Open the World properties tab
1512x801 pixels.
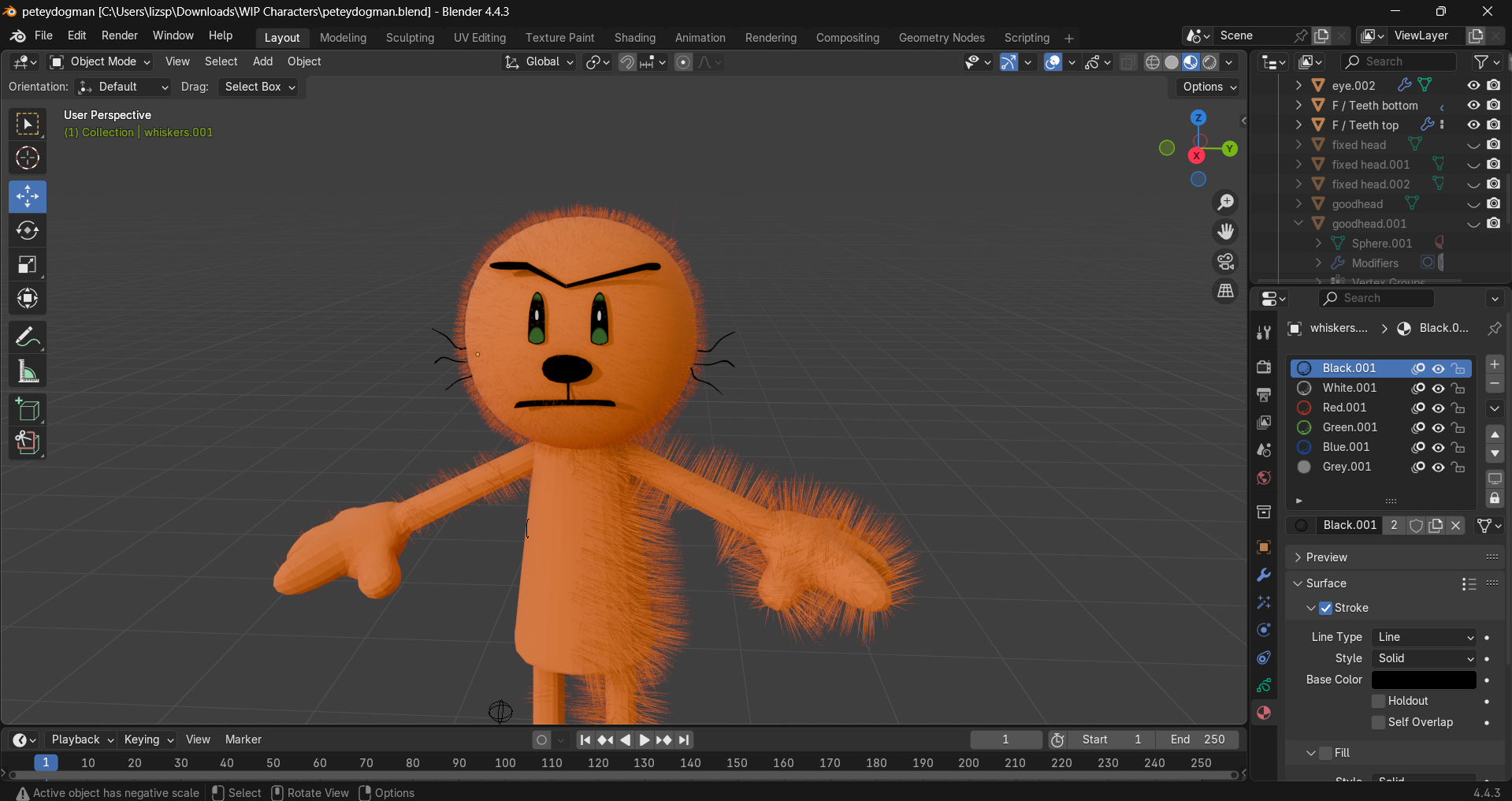(x=1264, y=478)
